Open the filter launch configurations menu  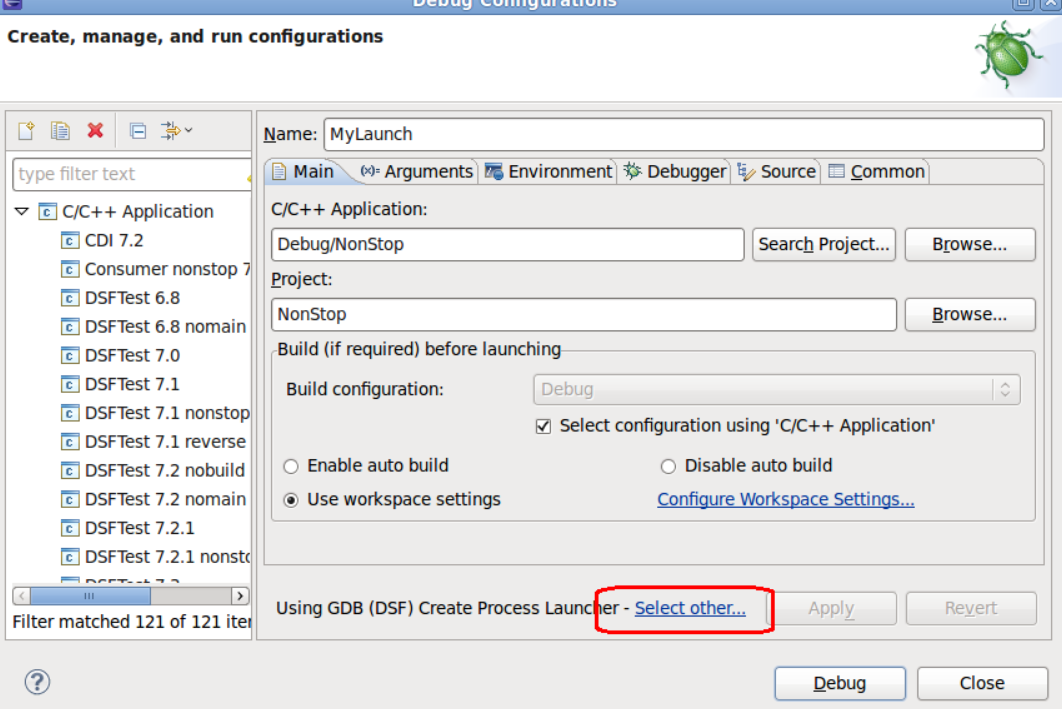pyautogui.click(x=176, y=130)
